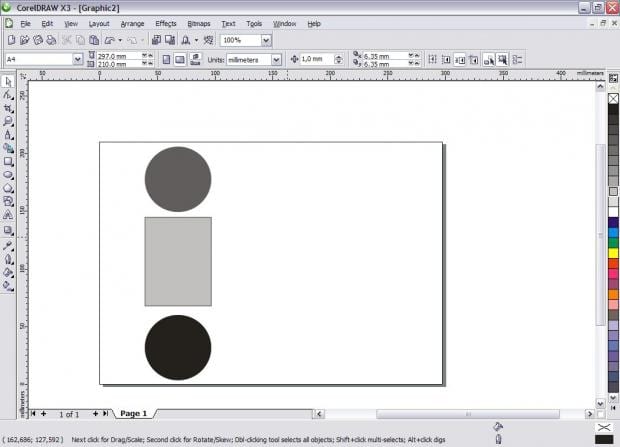Expand the Undo history dropdown arrow
Viewport: 620px width, 447px height.
[120, 40]
